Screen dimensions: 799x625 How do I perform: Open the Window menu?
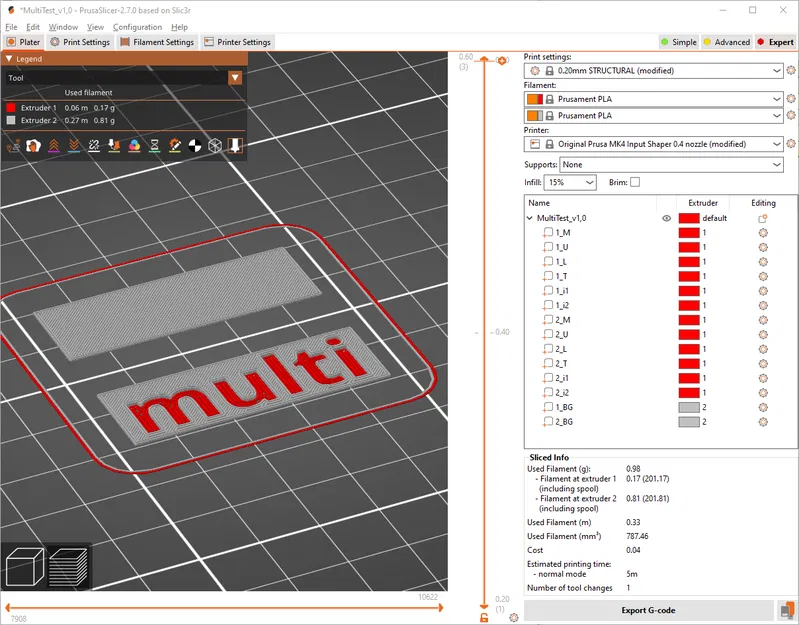(63, 27)
